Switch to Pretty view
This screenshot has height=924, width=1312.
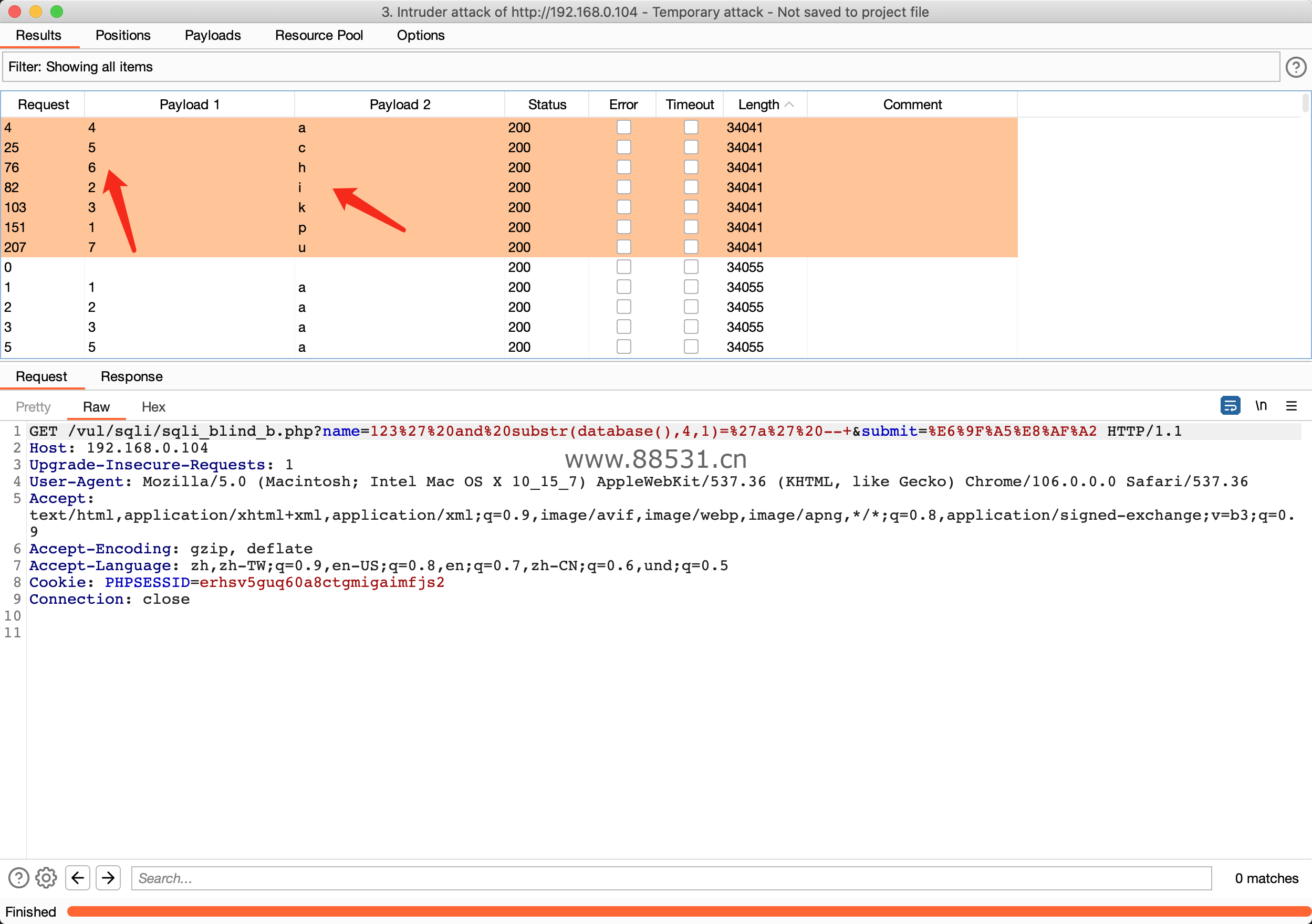(33, 406)
